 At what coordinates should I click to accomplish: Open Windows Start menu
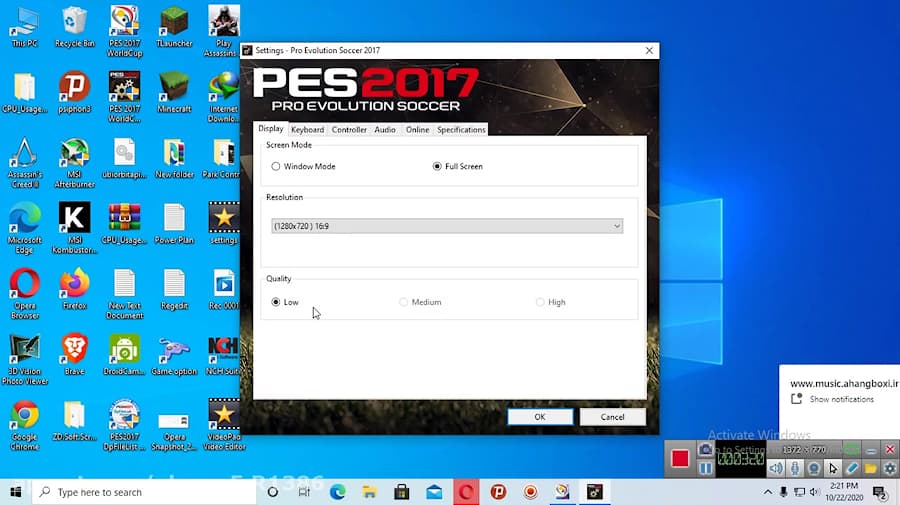[x=15, y=492]
